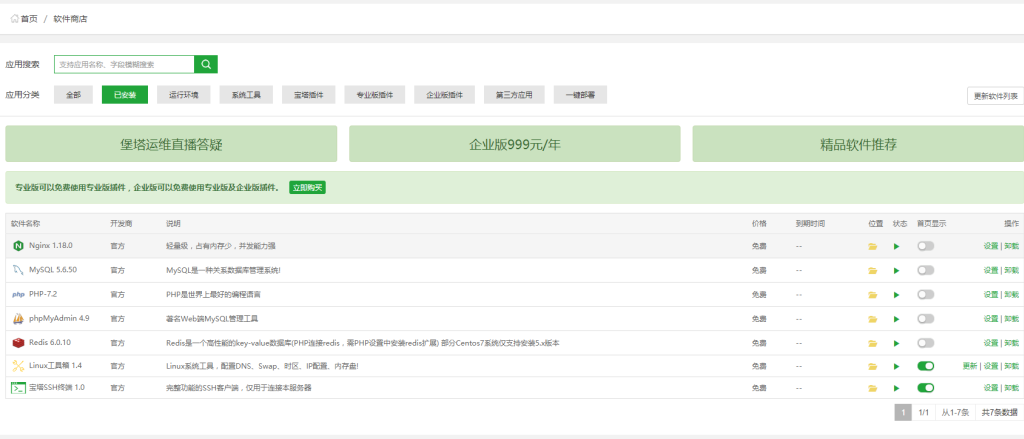
Task: Select the 运行环境 category tab
Action: tap(184, 95)
